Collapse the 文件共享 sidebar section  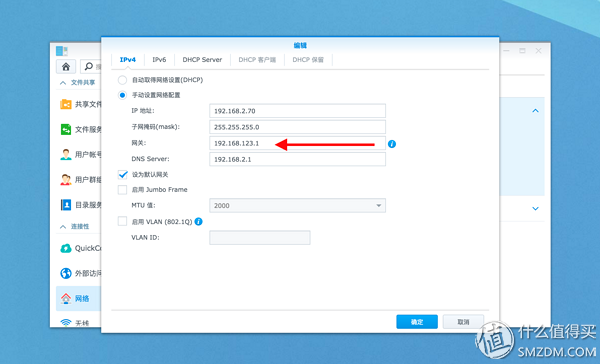[x=63, y=83]
